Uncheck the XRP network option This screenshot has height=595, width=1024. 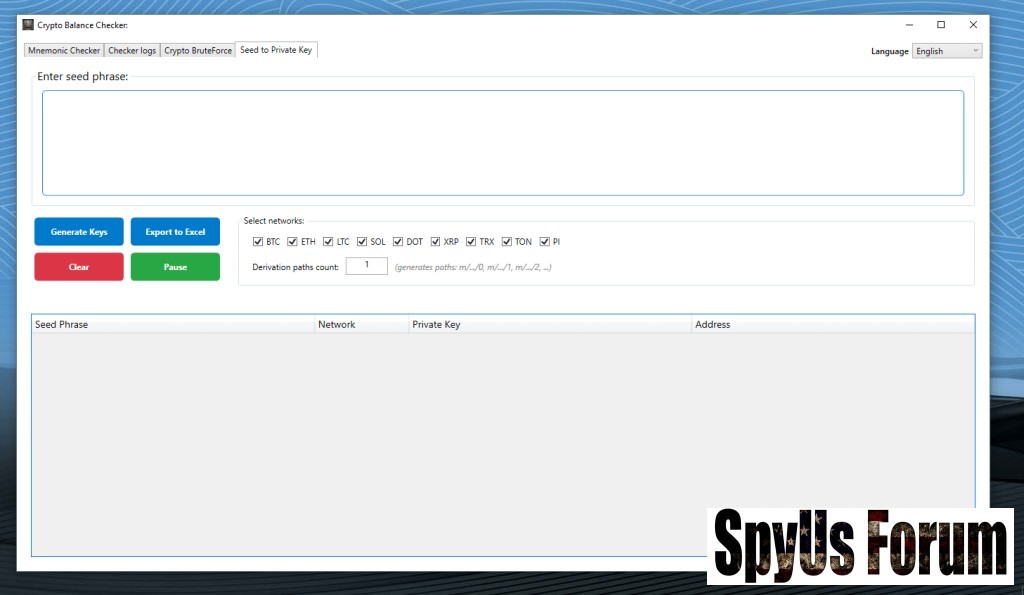(x=435, y=242)
